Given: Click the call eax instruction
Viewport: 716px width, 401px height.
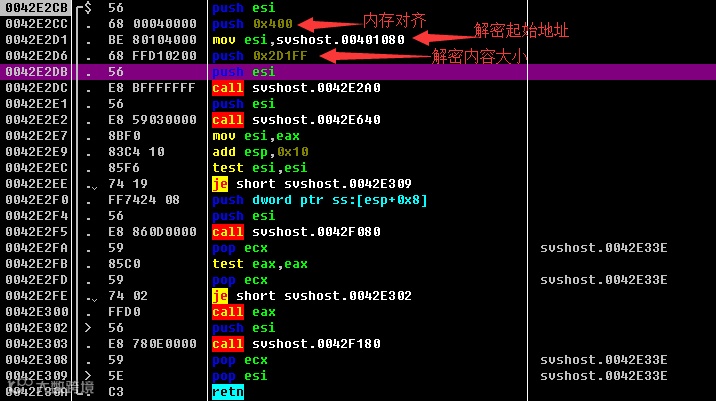Looking at the screenshot, I should click(244, 311).
